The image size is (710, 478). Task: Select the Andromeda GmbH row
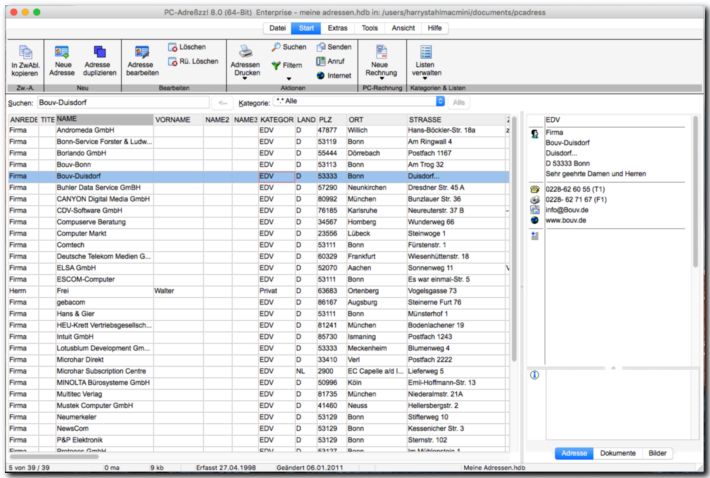tap(258, 130)
